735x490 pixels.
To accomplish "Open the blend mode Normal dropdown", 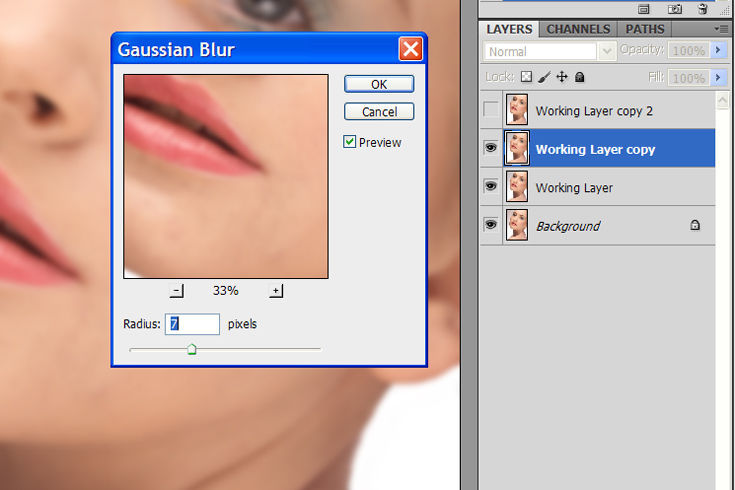I will [x=607, y=51].
